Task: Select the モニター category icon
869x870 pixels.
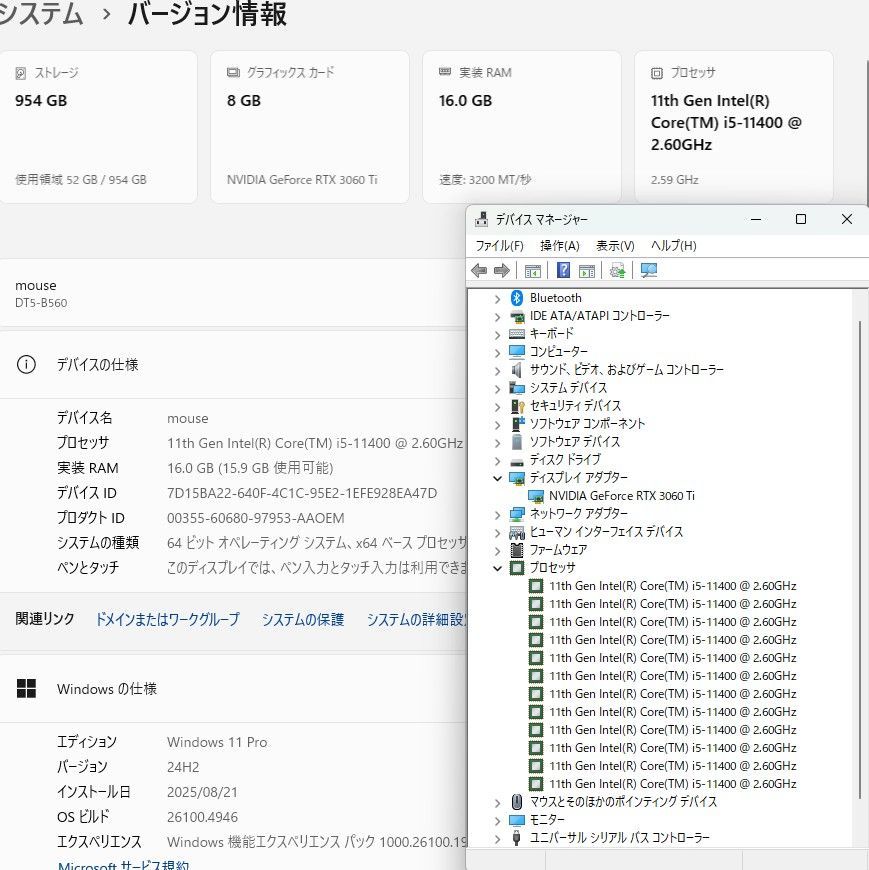Action: click(x=517, y=820)
